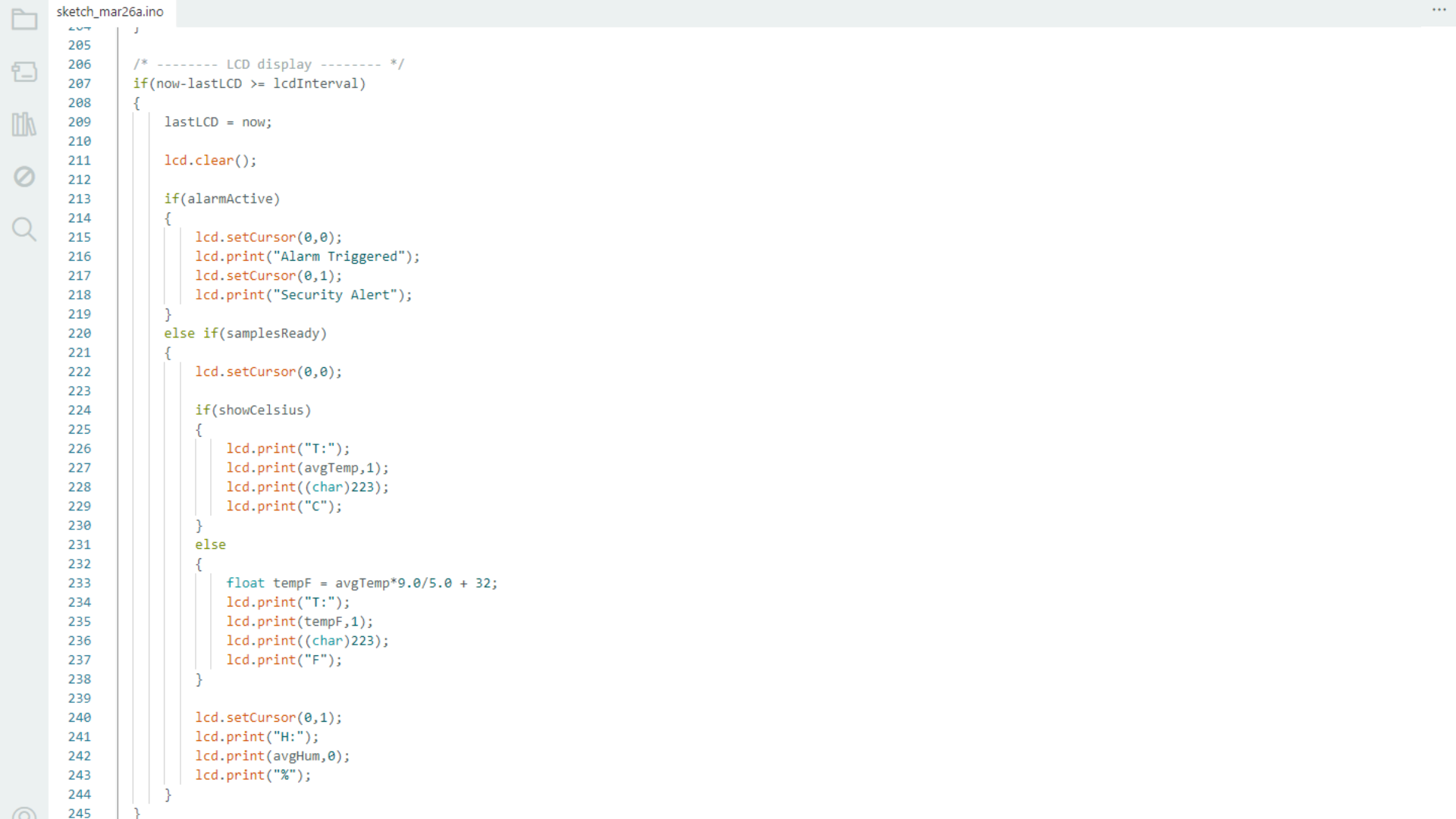Screen dimensions: 1456x819
Task: Click line number 220 in gutter
Action: pos(80,334)
